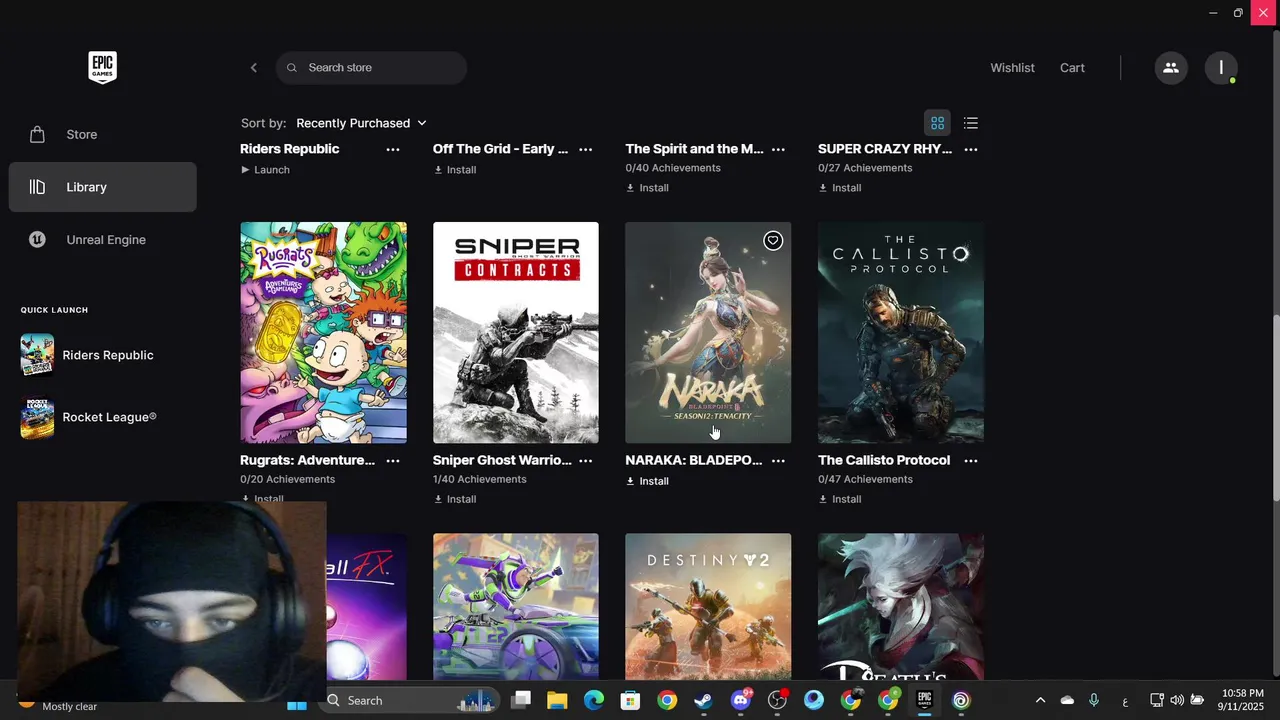The height and width of the screenshot is (720, 1280).
Task: Click the Epic Games logo
Action: (x=102, y=67)
